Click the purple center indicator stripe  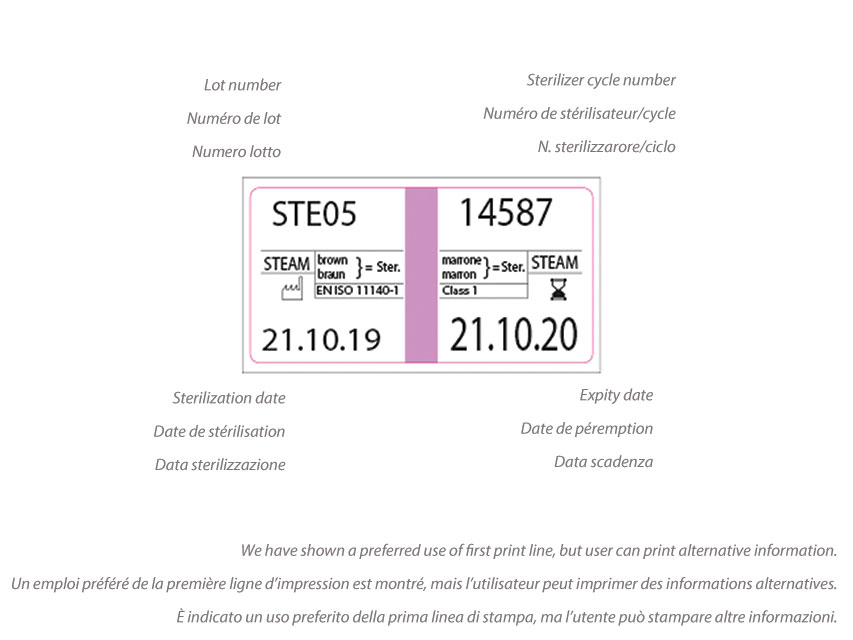[421, 275]
